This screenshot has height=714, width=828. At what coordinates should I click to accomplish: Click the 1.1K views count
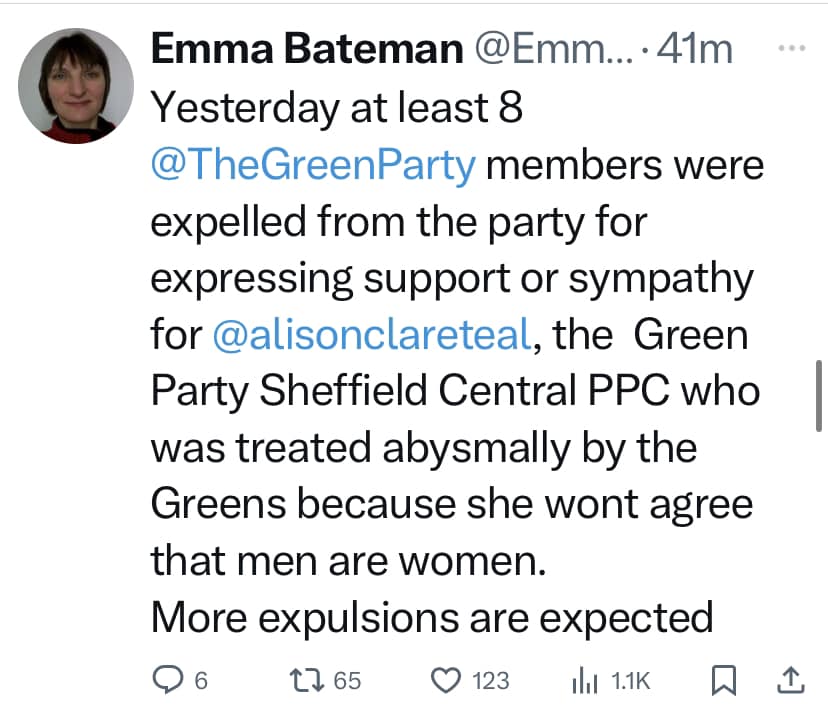pos(630,681)
